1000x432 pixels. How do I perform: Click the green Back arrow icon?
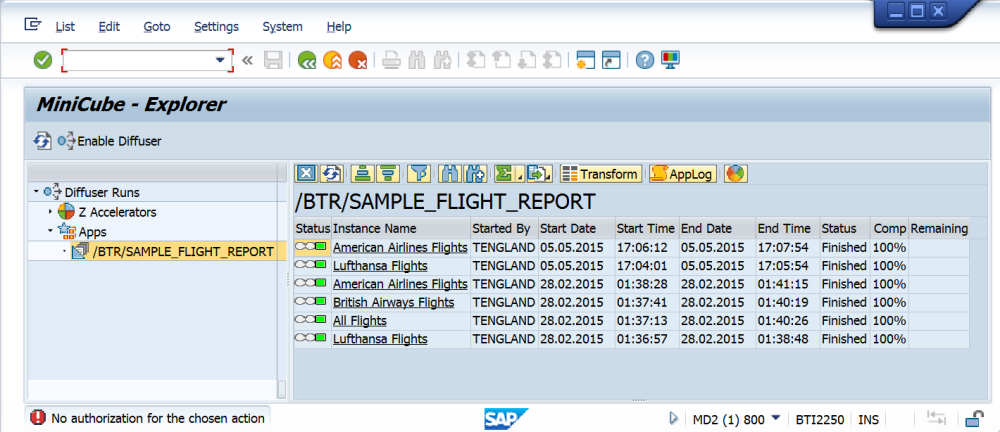coord(306,60)
